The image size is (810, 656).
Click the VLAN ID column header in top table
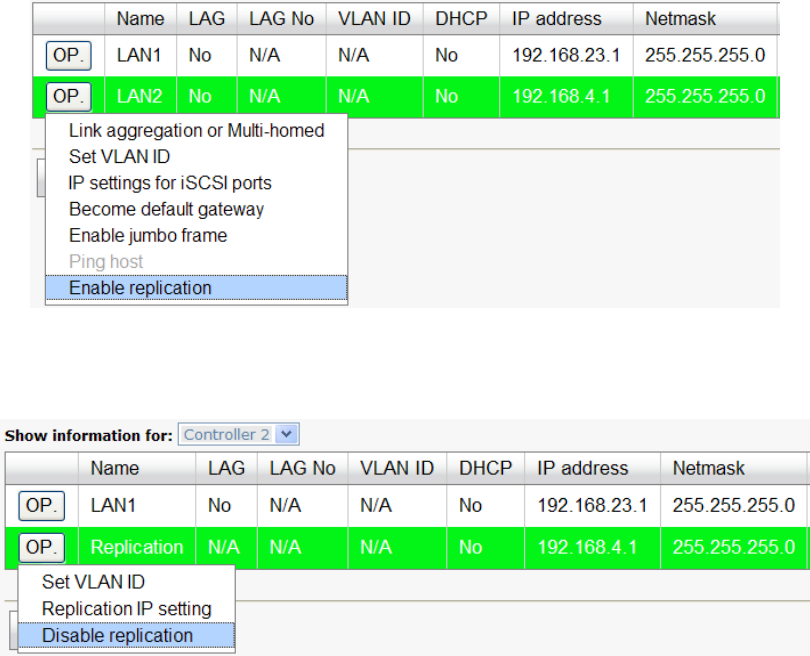(374, 19)
